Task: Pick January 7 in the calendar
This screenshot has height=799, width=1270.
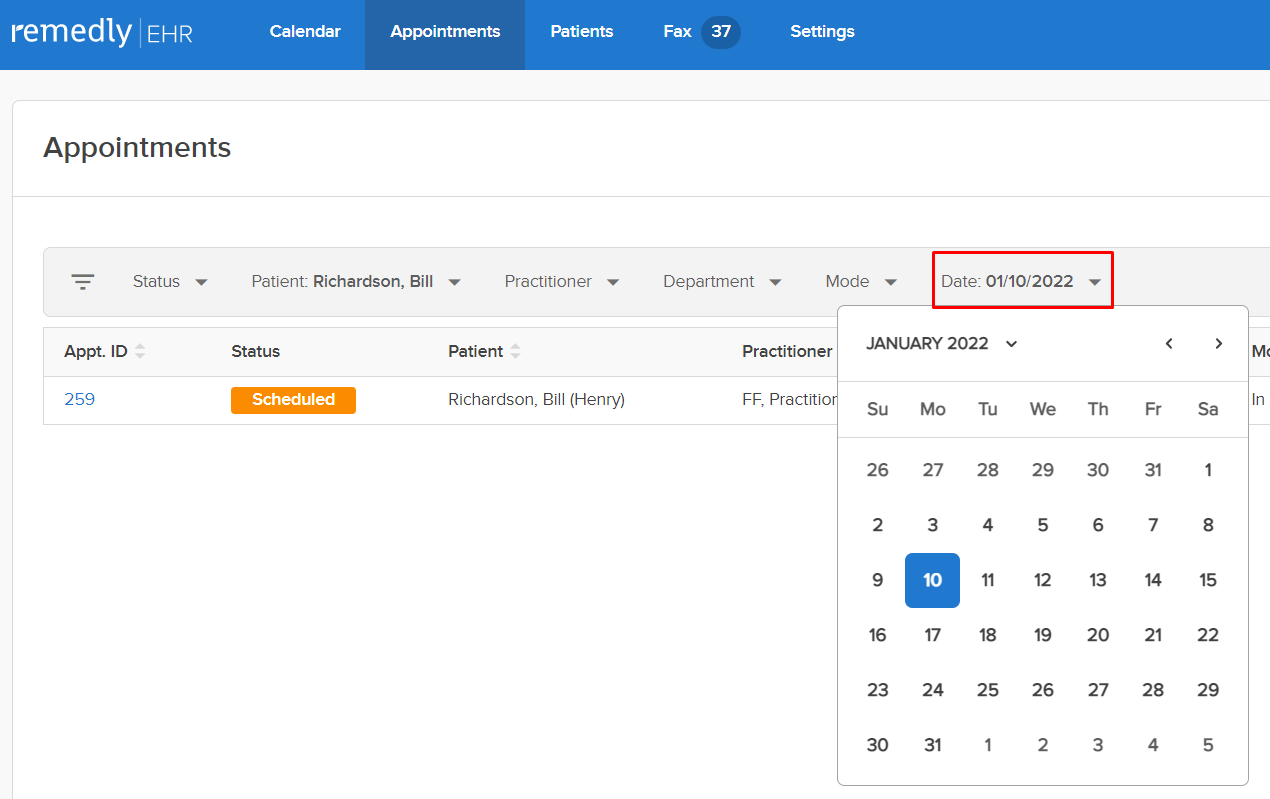Action: 1153,525
